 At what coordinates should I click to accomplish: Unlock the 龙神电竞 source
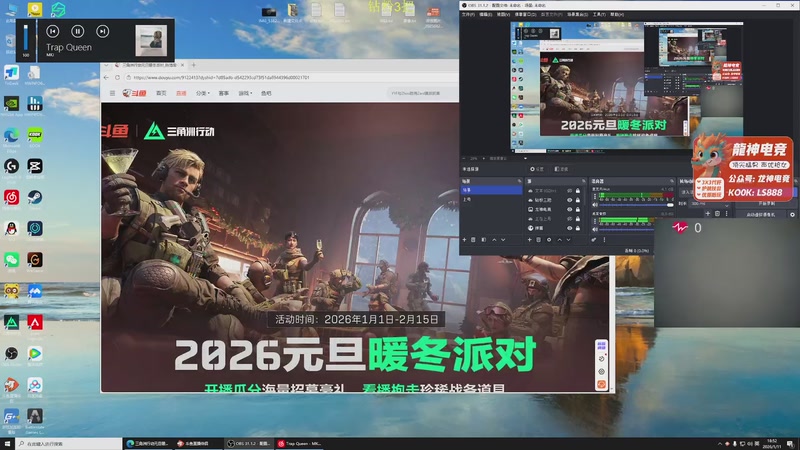(578, 209)
